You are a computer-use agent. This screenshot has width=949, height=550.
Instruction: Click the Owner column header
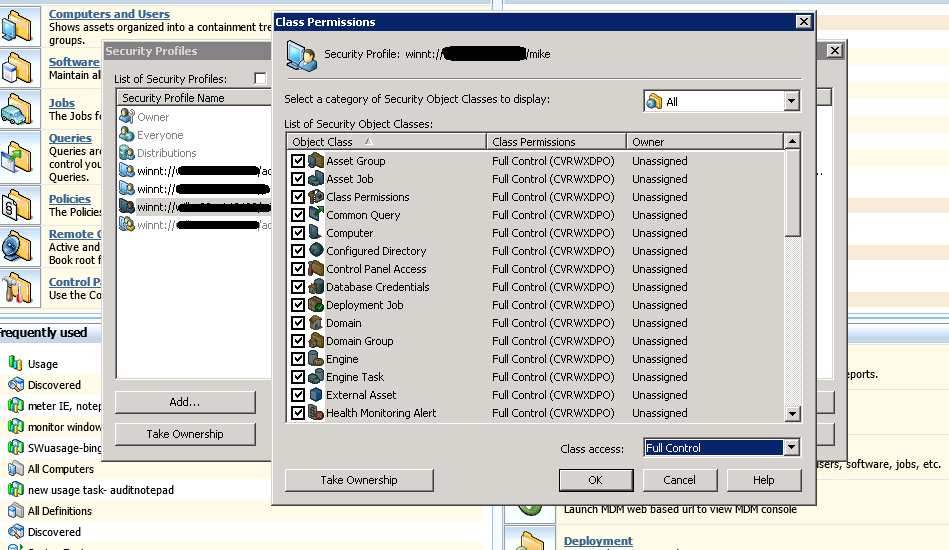[705, 142]
